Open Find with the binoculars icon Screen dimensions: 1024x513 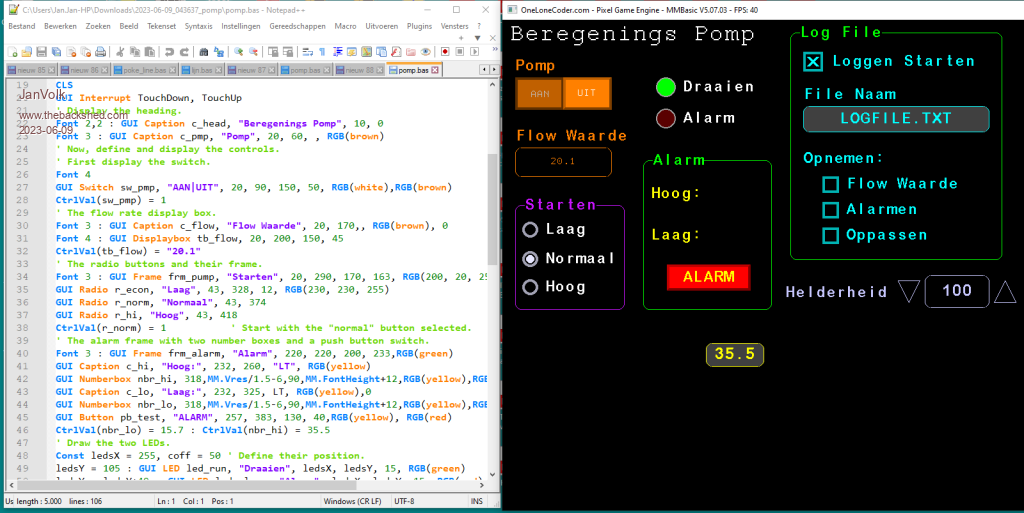coord(204,51)
